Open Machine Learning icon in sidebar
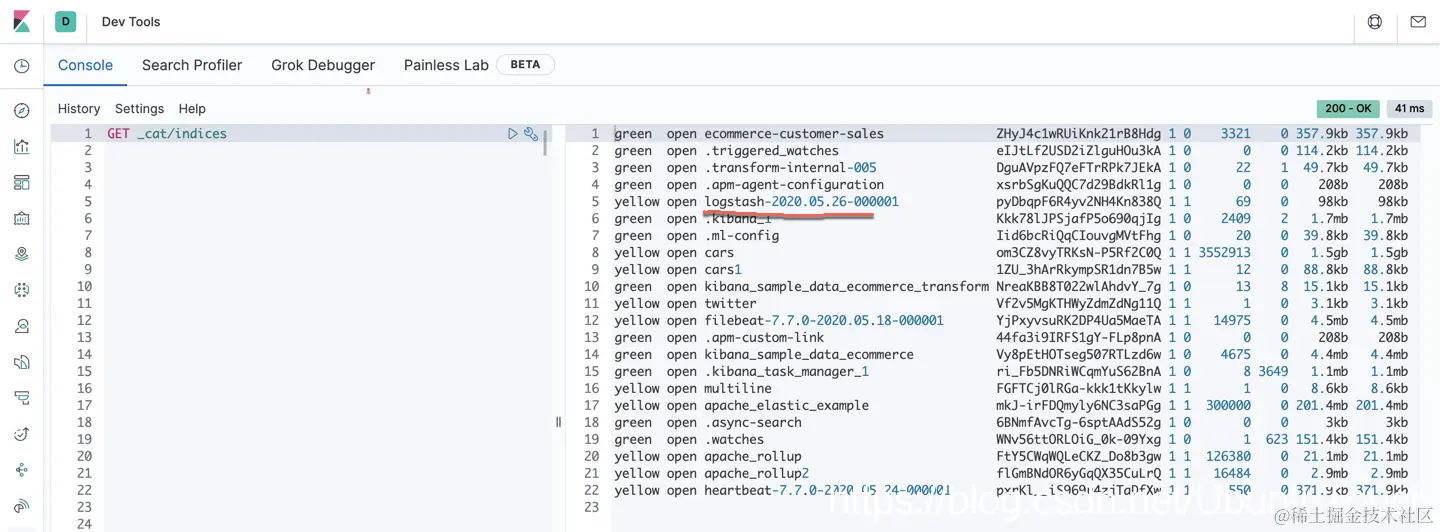 click(22, 290)
